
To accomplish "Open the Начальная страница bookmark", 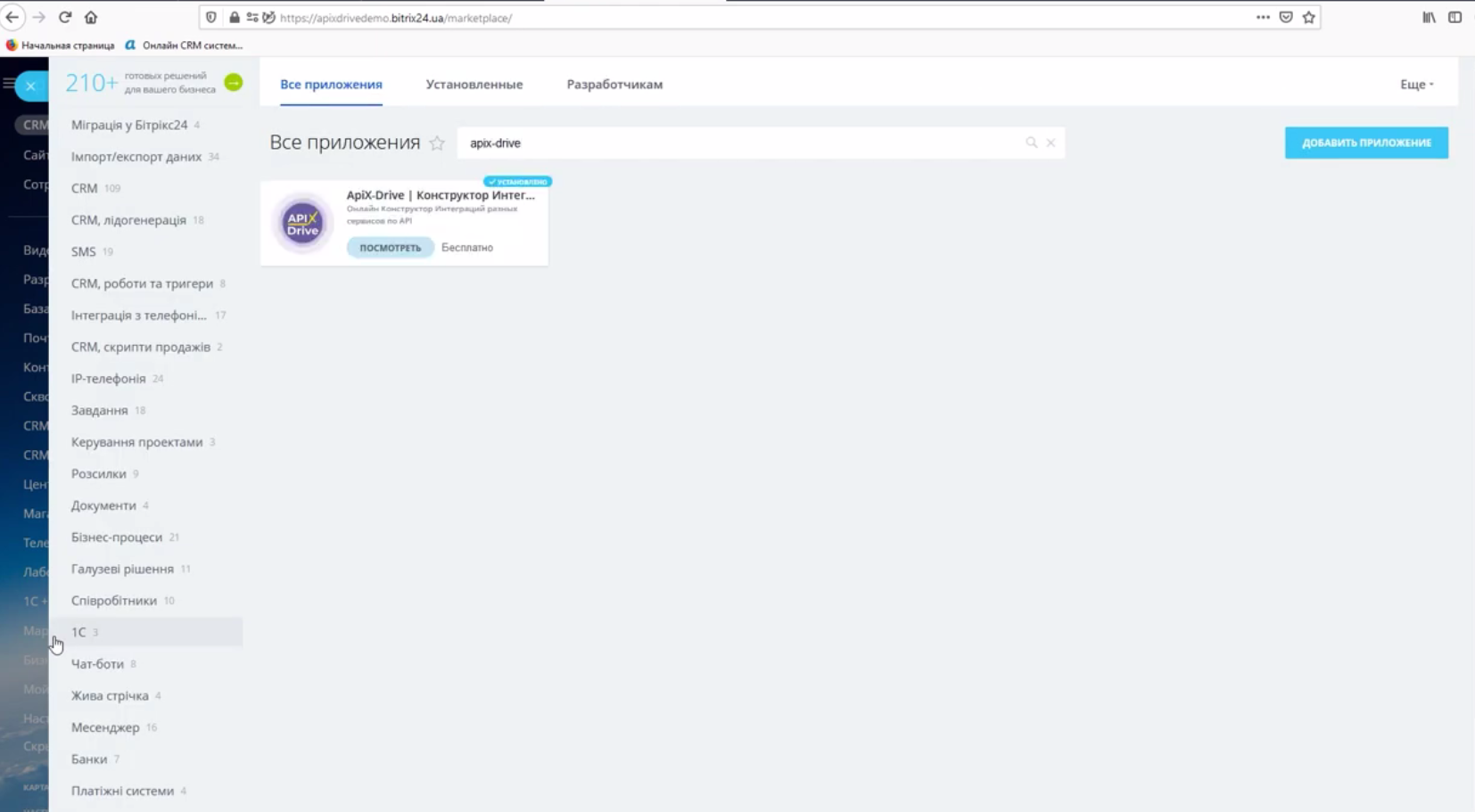I will pos(61,45).
